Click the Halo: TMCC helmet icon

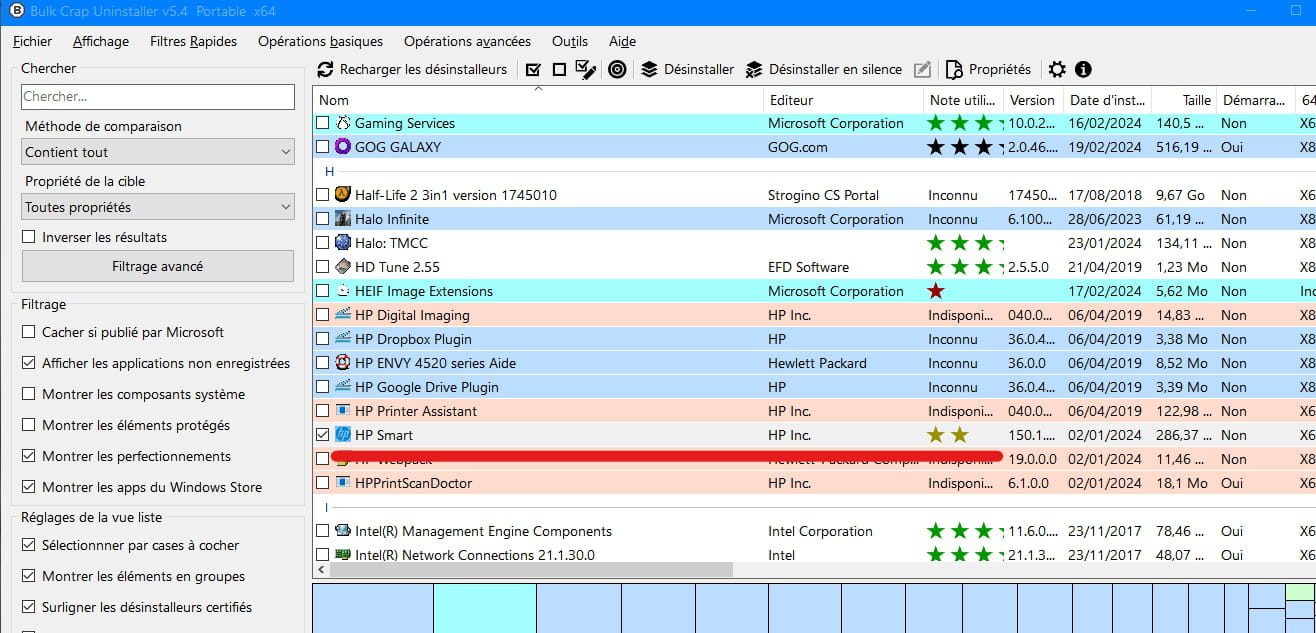coord(343,243)
